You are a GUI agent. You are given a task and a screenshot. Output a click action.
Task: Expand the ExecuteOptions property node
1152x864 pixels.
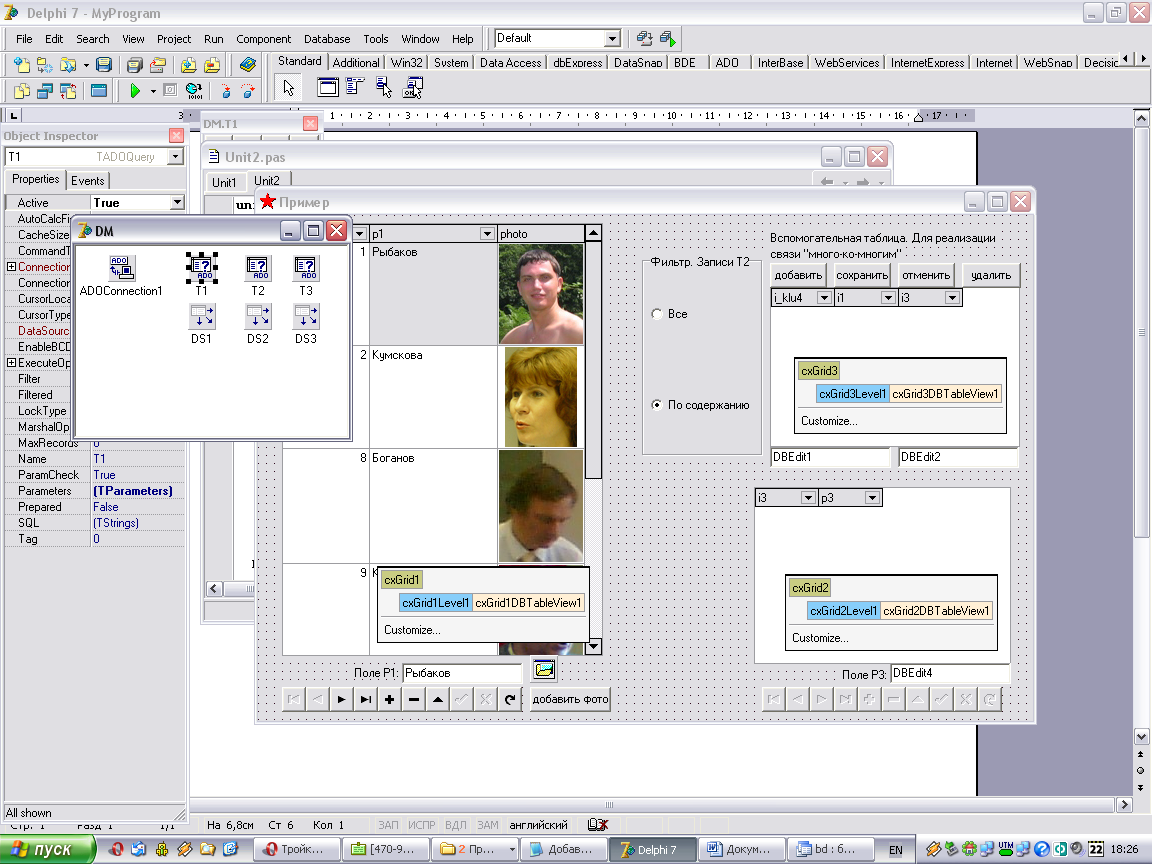(11, 363)
